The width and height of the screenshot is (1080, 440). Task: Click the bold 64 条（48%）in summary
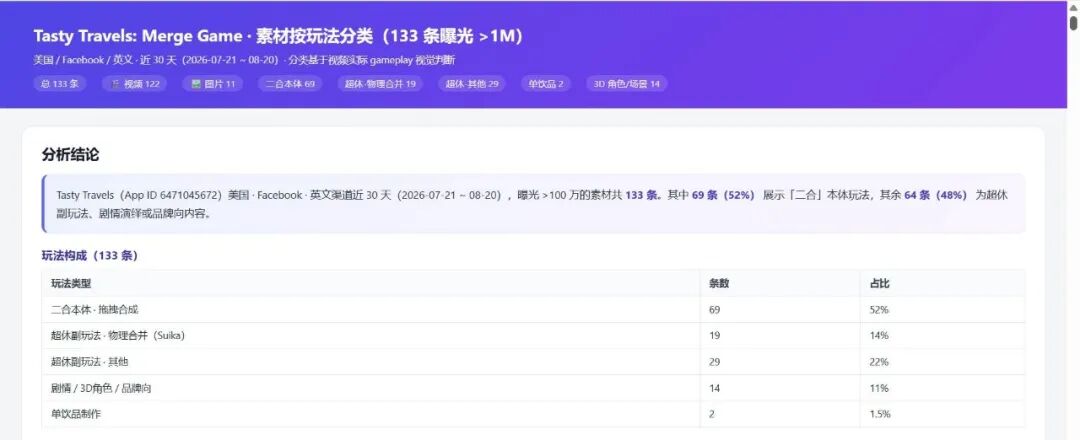[936, 195]
